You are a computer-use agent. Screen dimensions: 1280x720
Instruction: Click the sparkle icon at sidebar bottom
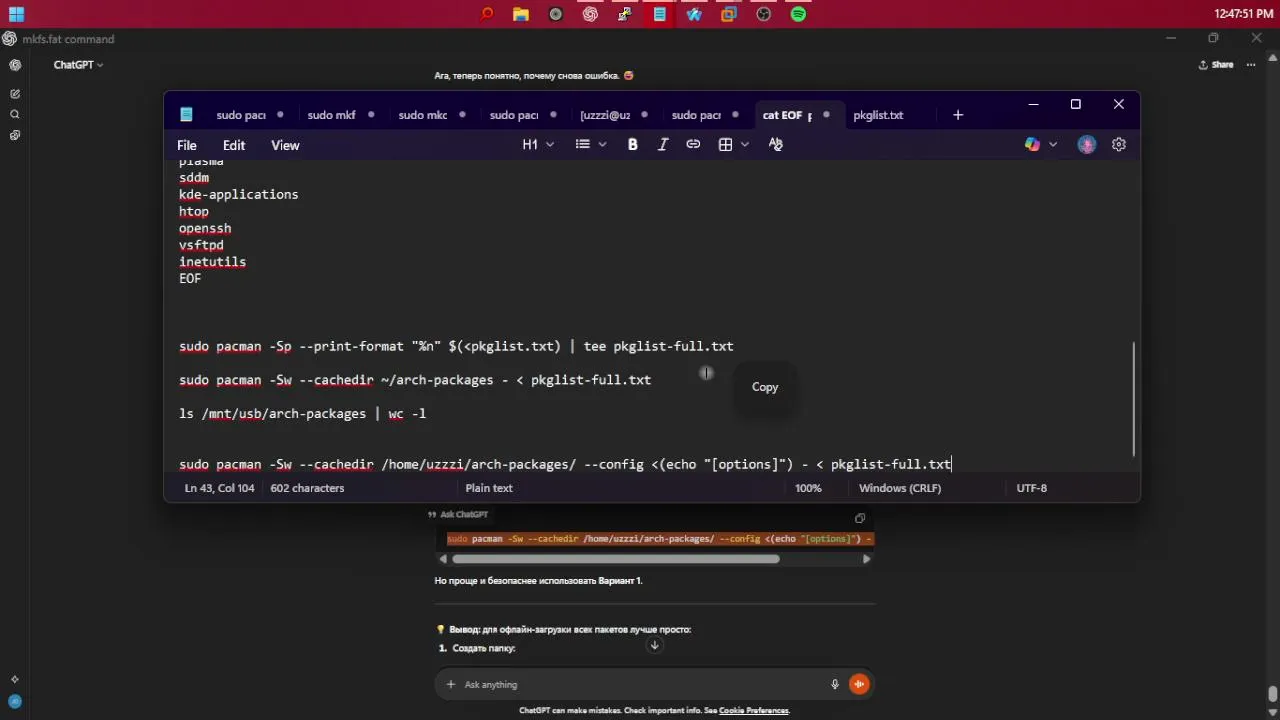[15, 680]
